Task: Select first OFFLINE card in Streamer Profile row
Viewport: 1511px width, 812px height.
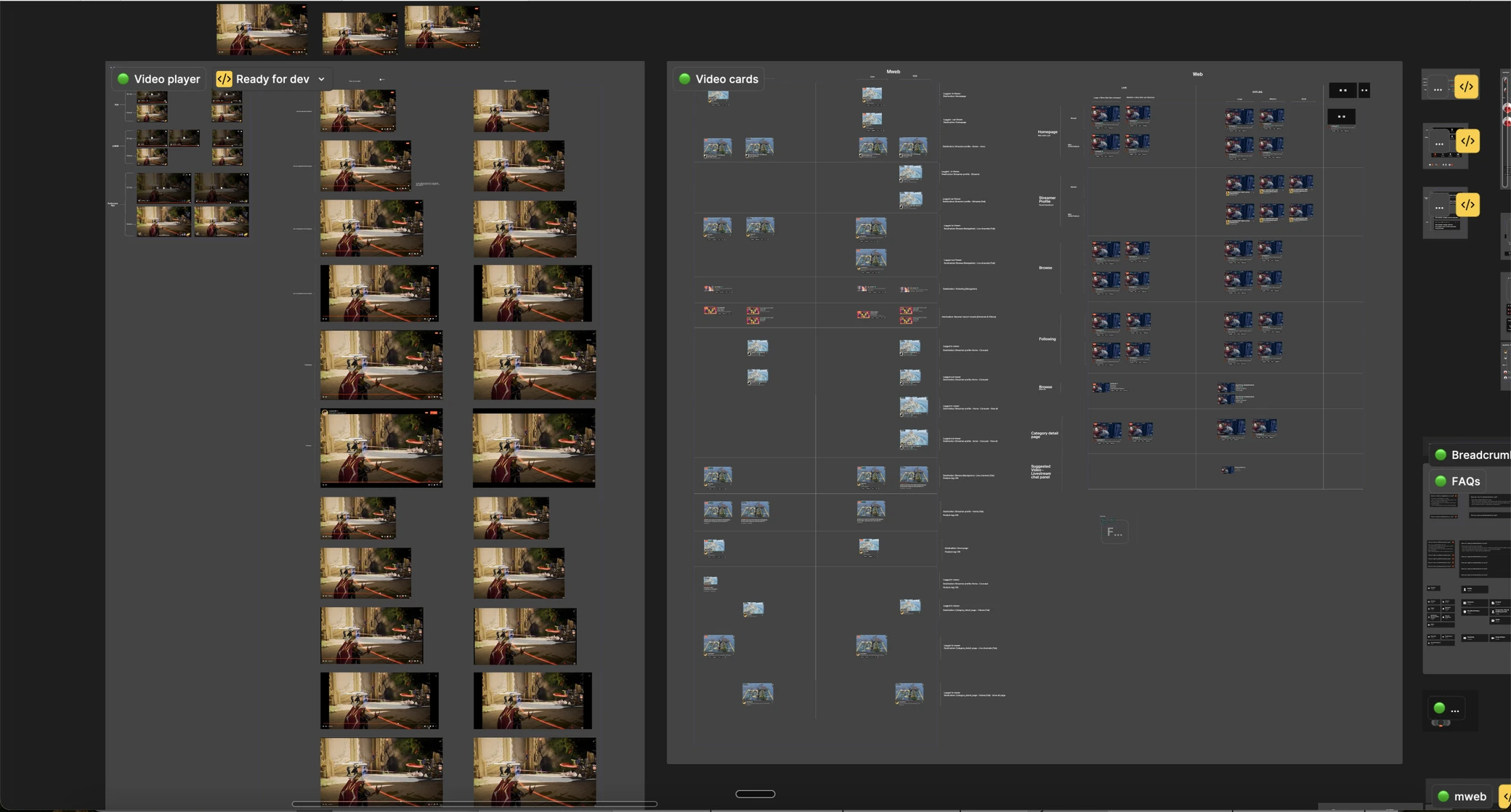Action: click(x=1239, y=184)
